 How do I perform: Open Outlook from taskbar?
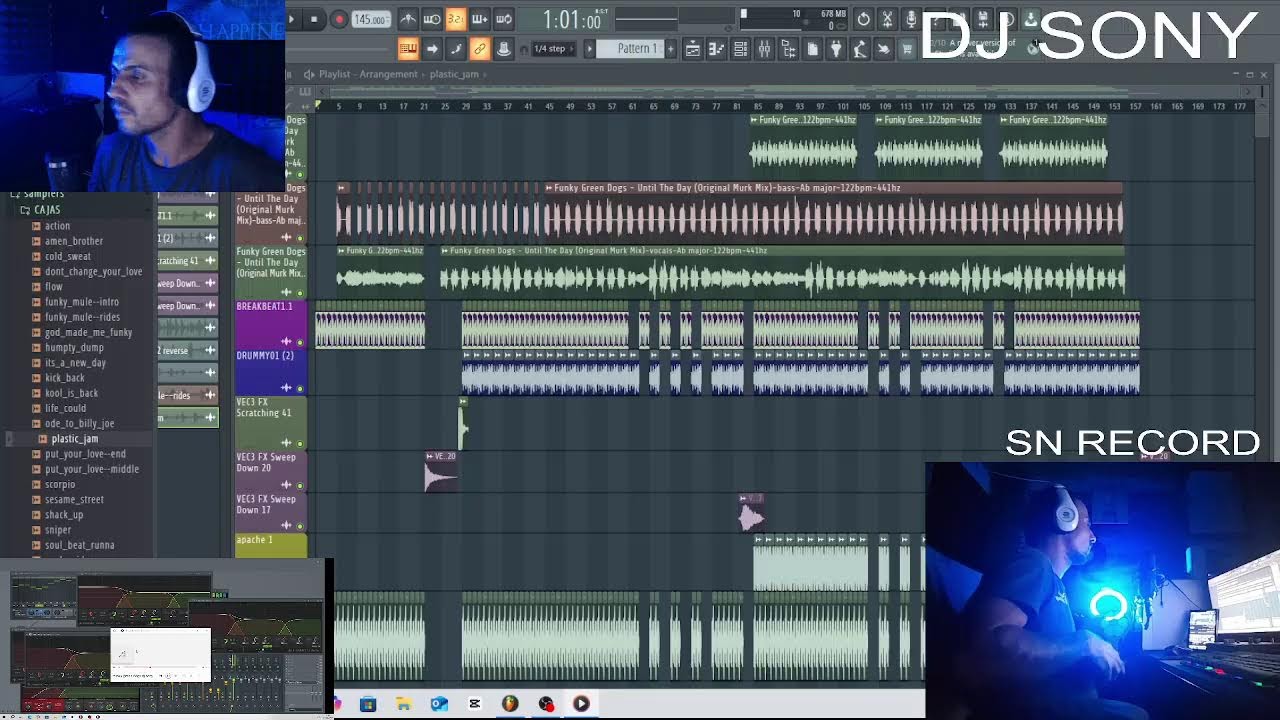439,704
